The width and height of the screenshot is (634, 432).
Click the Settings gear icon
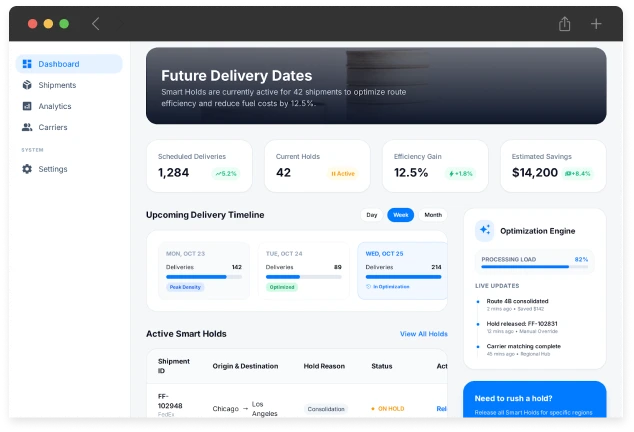(x=27, y=169)
